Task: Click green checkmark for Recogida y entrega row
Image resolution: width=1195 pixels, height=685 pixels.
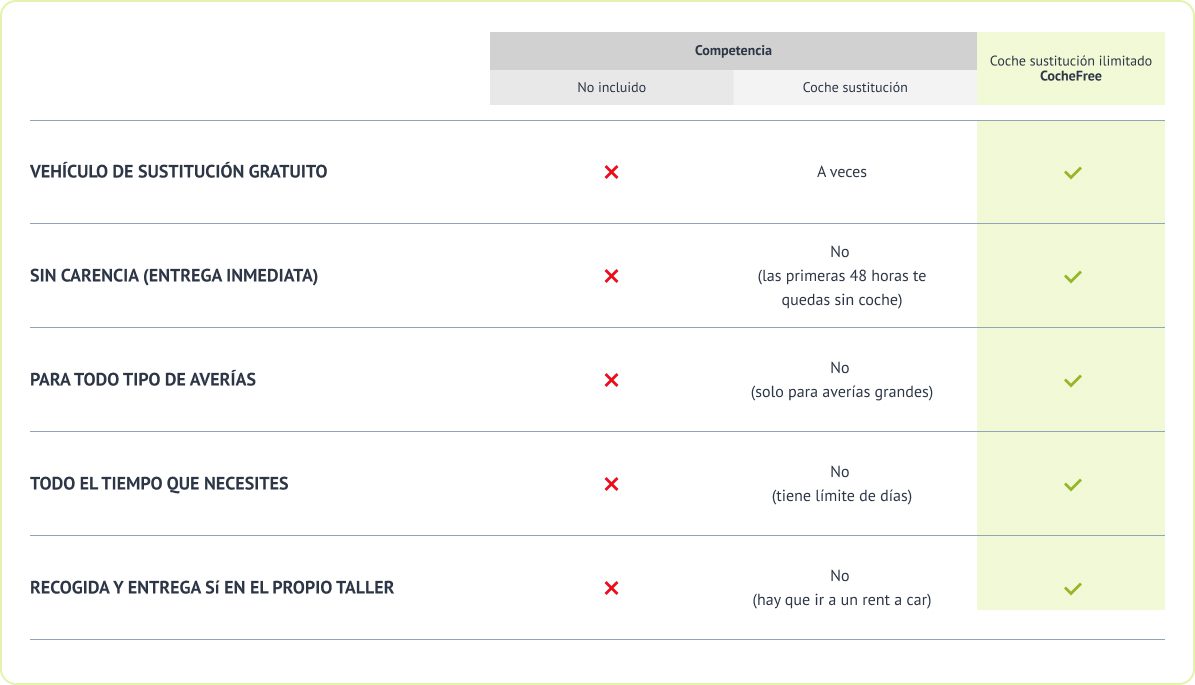Action: [1072, 589]
